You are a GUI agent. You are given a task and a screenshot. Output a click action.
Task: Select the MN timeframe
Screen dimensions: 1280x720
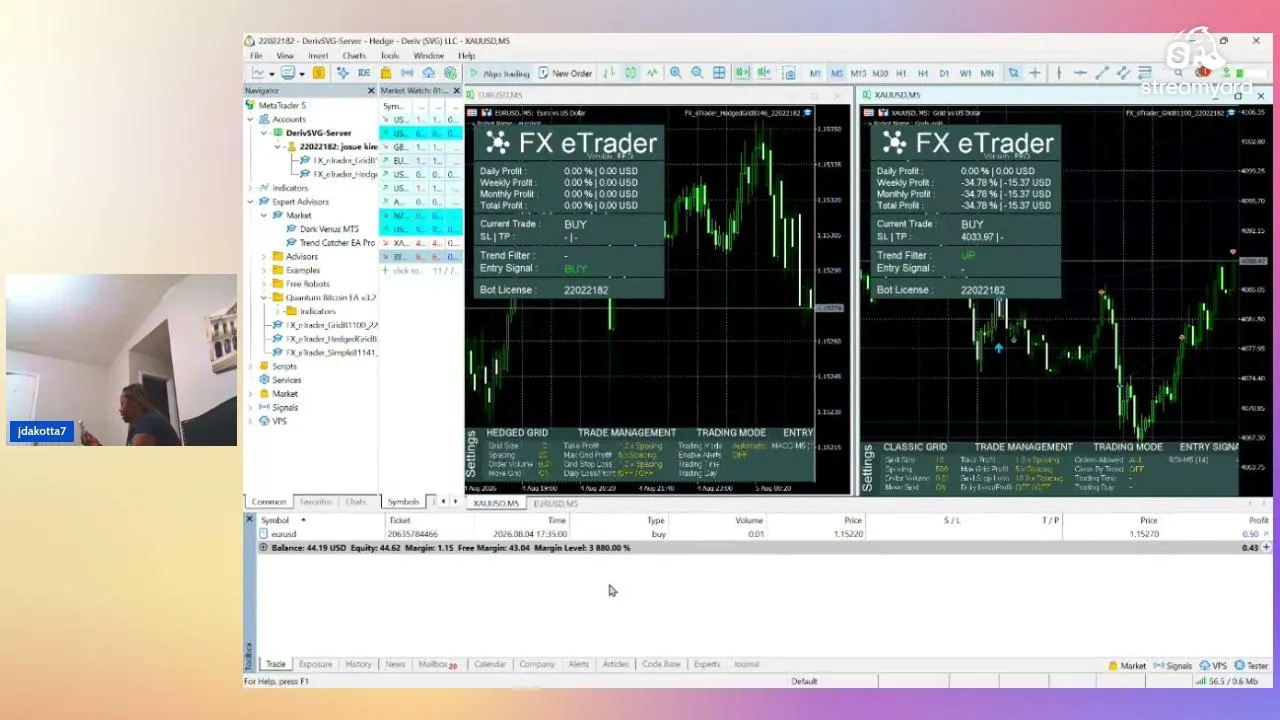pyautogui.click(x=987, y=73)
